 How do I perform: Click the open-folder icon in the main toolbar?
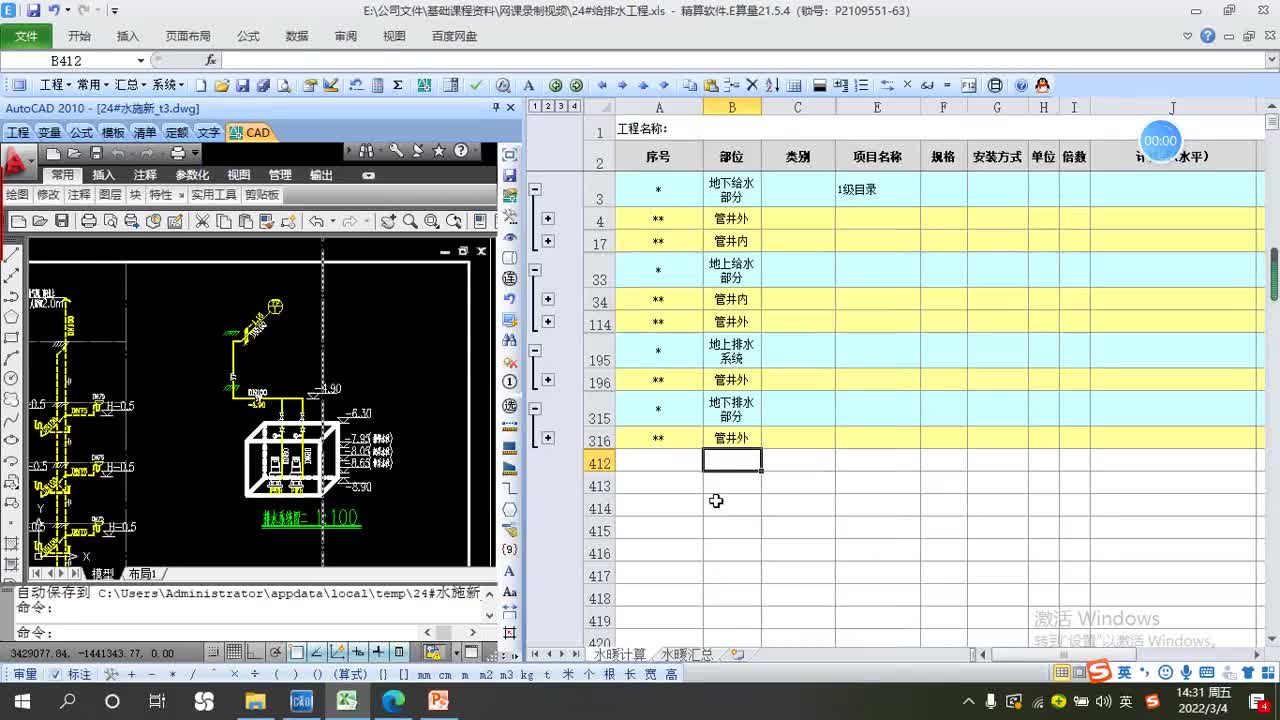coord(222,85)
